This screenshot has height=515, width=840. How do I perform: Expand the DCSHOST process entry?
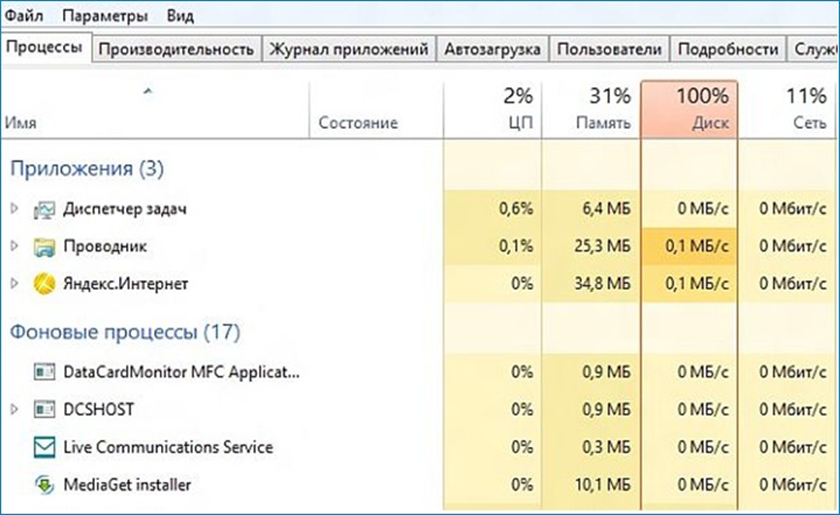tap(15, 409)
